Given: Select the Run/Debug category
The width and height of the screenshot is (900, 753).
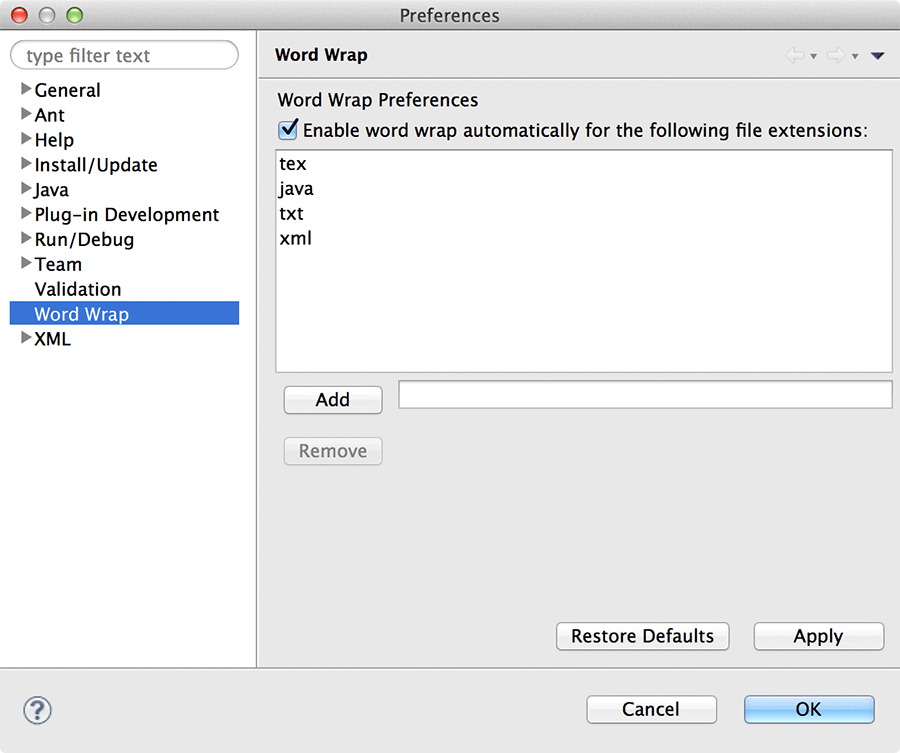Looking at the screenshot, I should click(x=84, y=239).
